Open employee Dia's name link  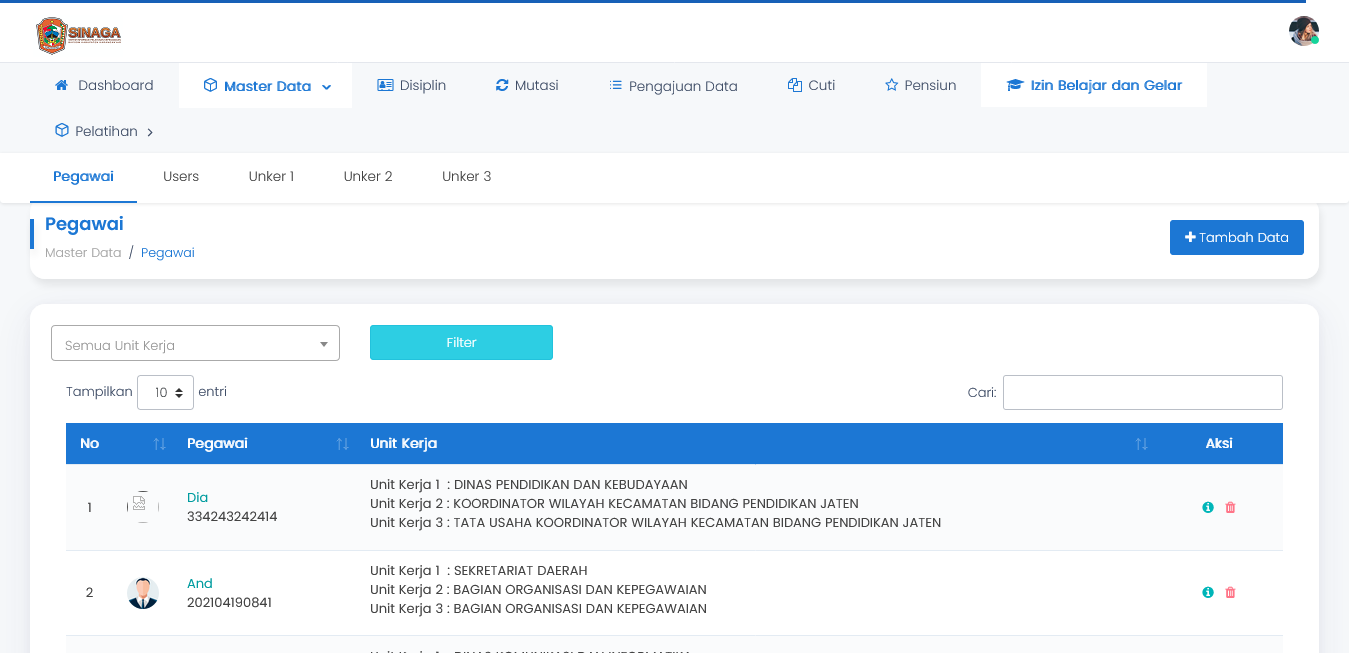[x=197, y=497]
